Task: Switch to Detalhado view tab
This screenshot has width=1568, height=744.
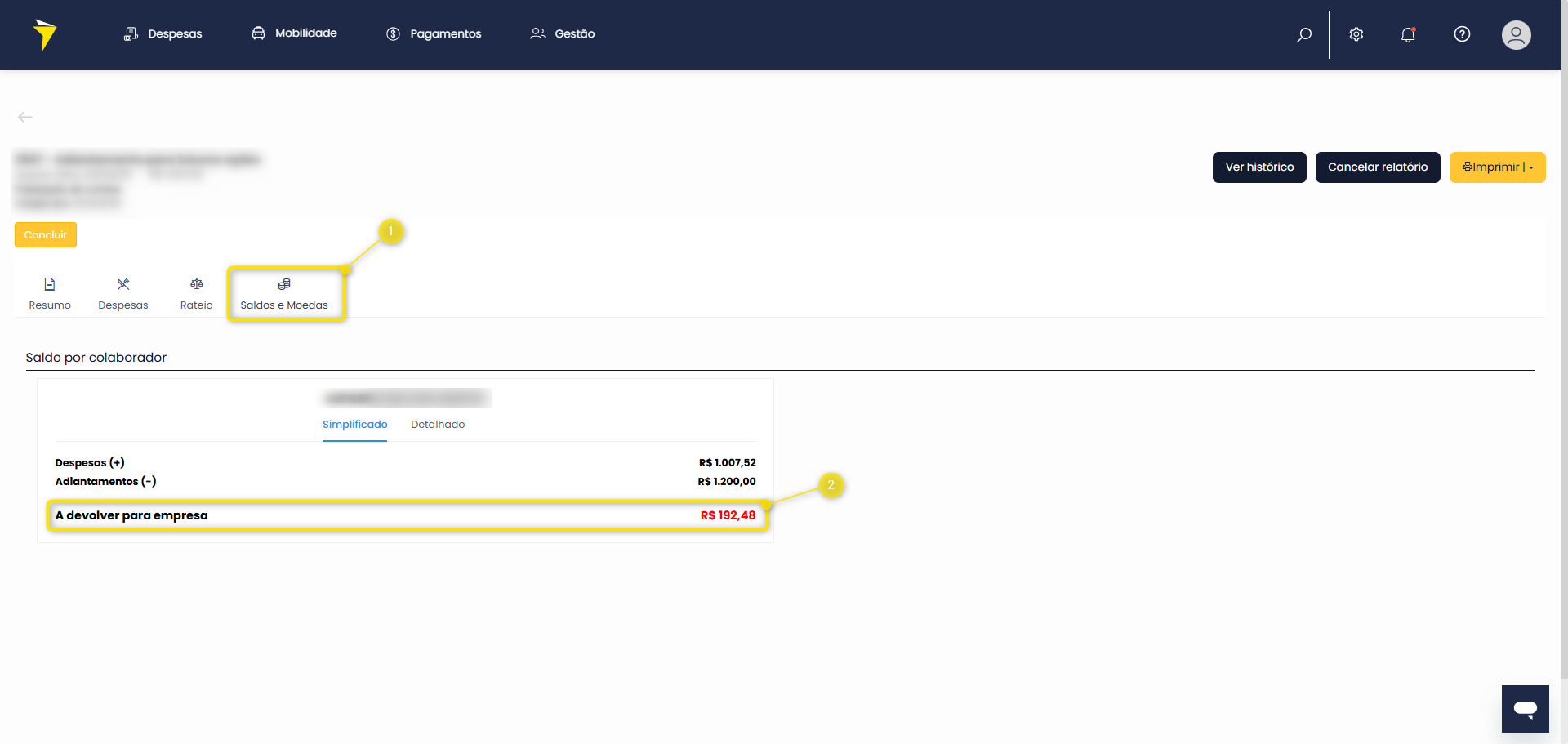Action: coord(438,425)
